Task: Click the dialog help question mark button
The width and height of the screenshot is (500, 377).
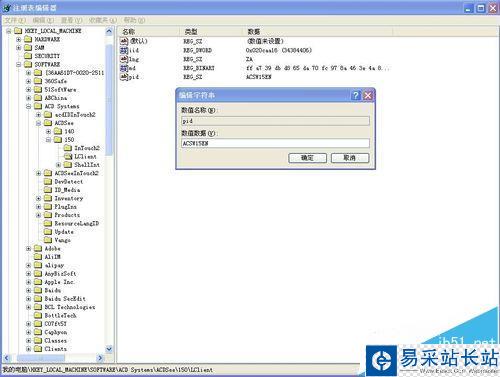Action: click(x=356, y=95)
